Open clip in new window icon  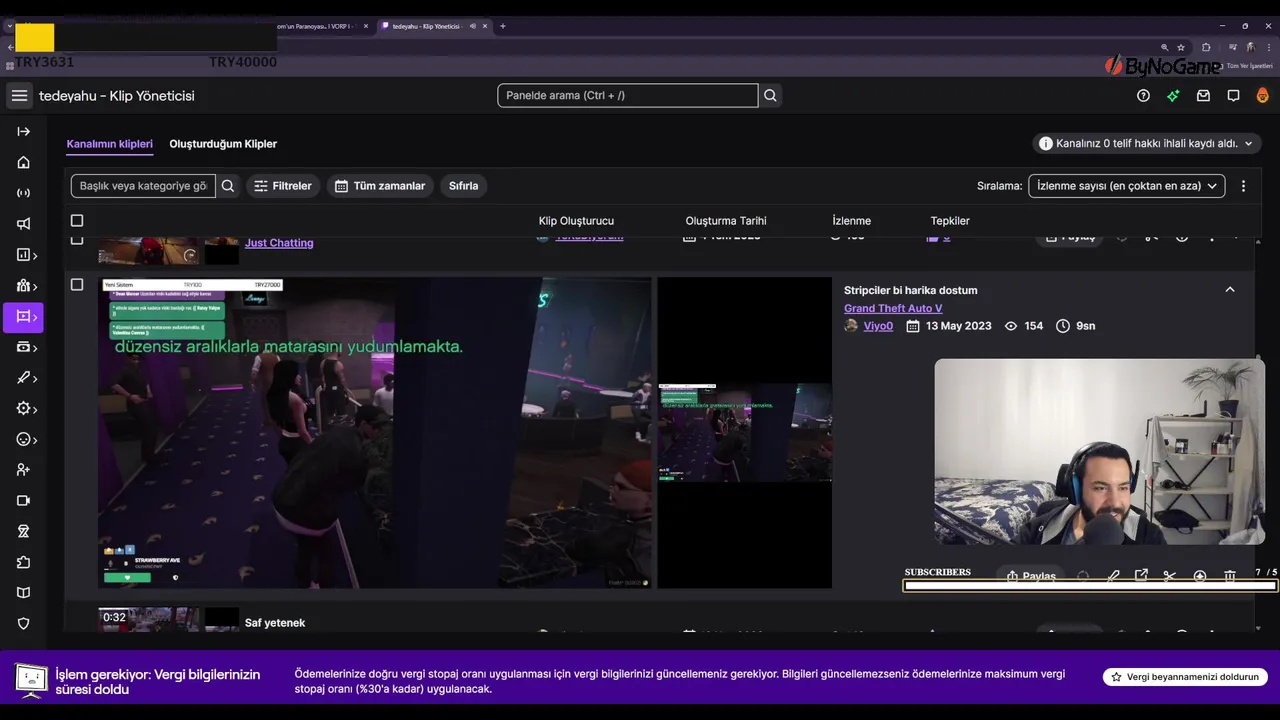click(1141, 576)
